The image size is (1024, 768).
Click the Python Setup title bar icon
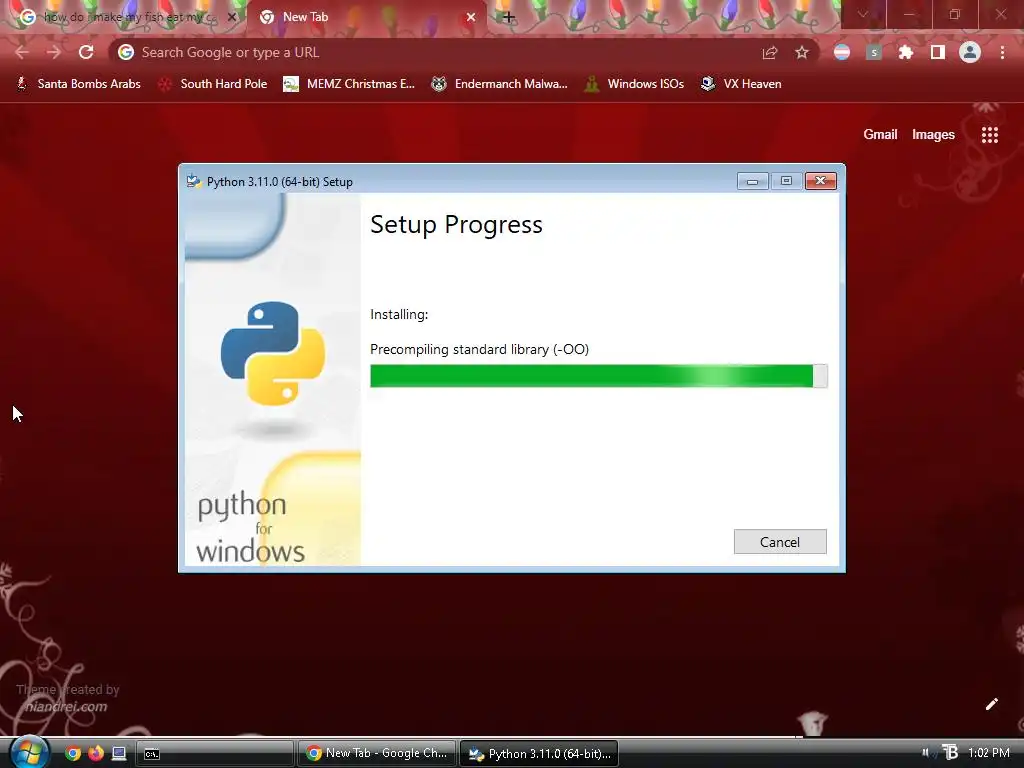[x=193, y=182]
